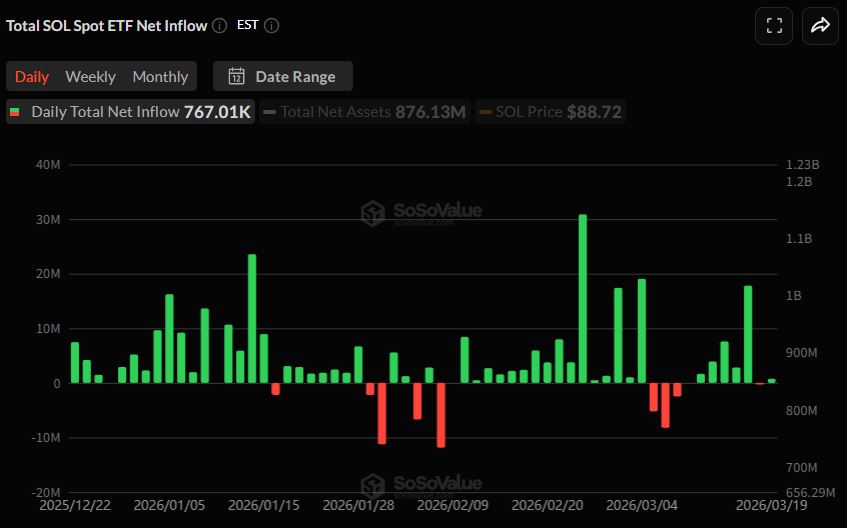
Task: Click SoSoValue watermark logo at chart bottom
Action: point(373,486)
